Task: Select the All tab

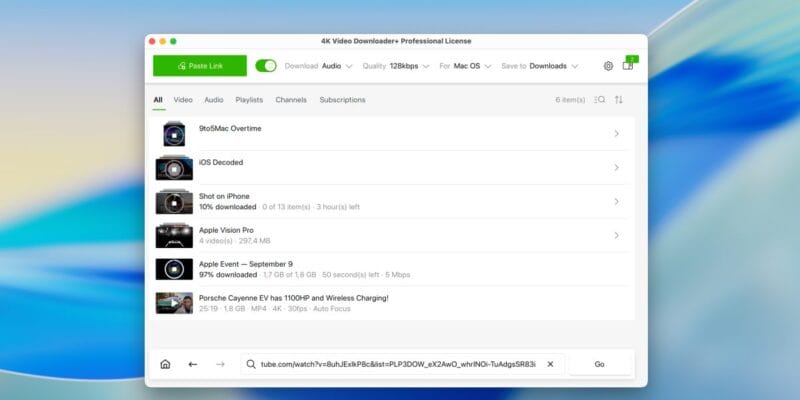Action: pos(158,100)
